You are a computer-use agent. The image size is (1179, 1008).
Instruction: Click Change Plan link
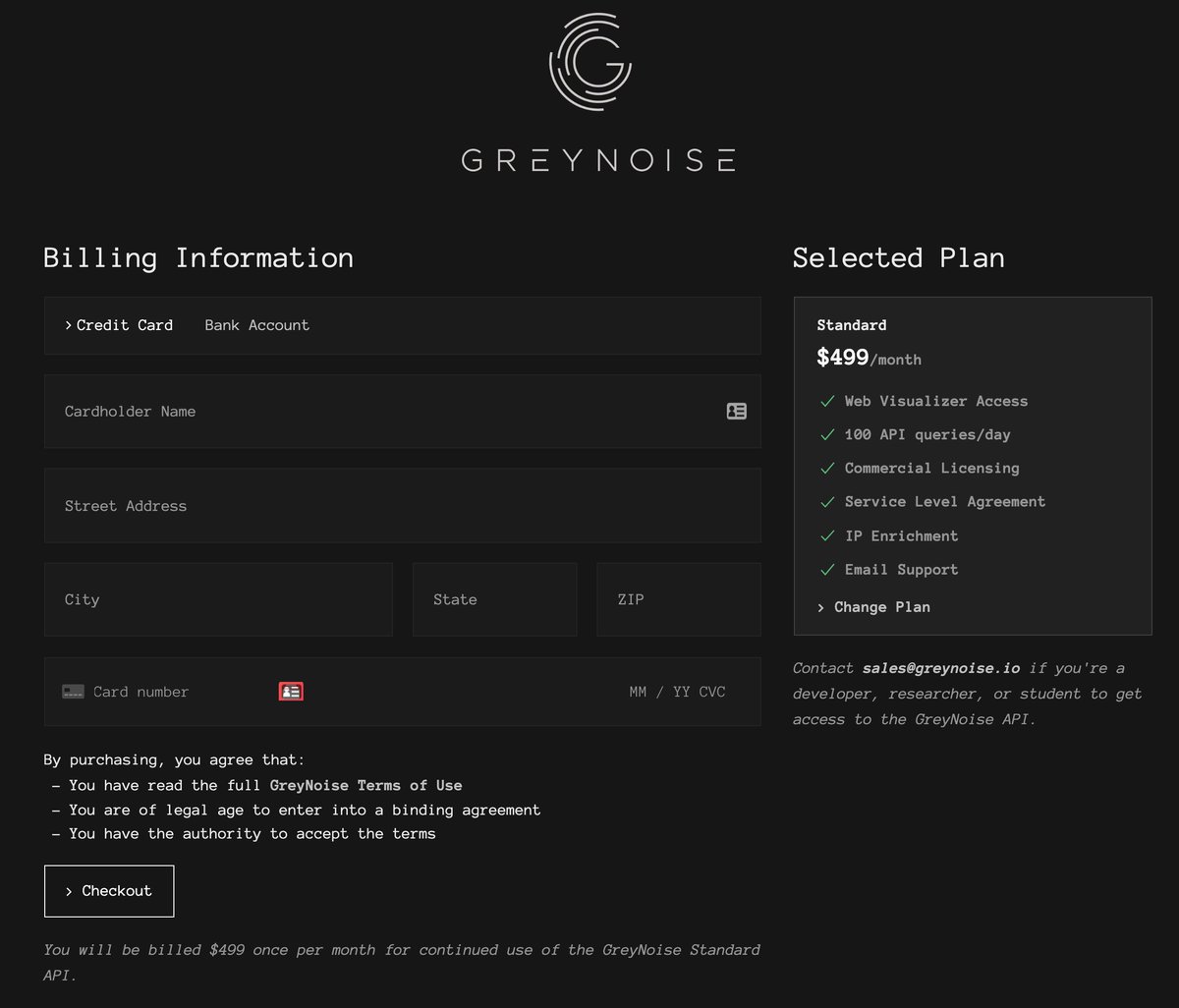[x=873, y=607]
